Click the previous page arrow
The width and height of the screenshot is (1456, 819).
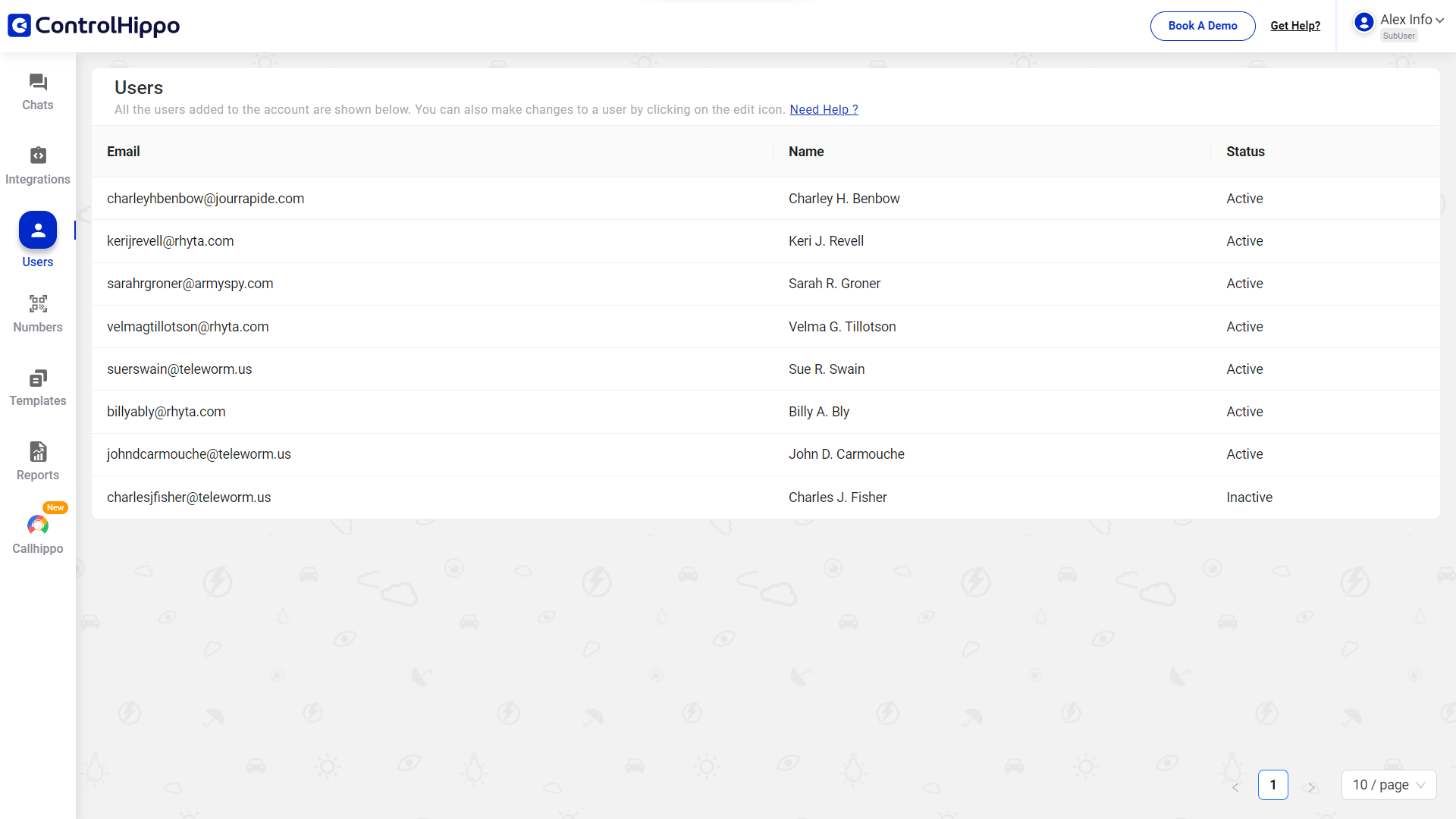pos(1235,786)
